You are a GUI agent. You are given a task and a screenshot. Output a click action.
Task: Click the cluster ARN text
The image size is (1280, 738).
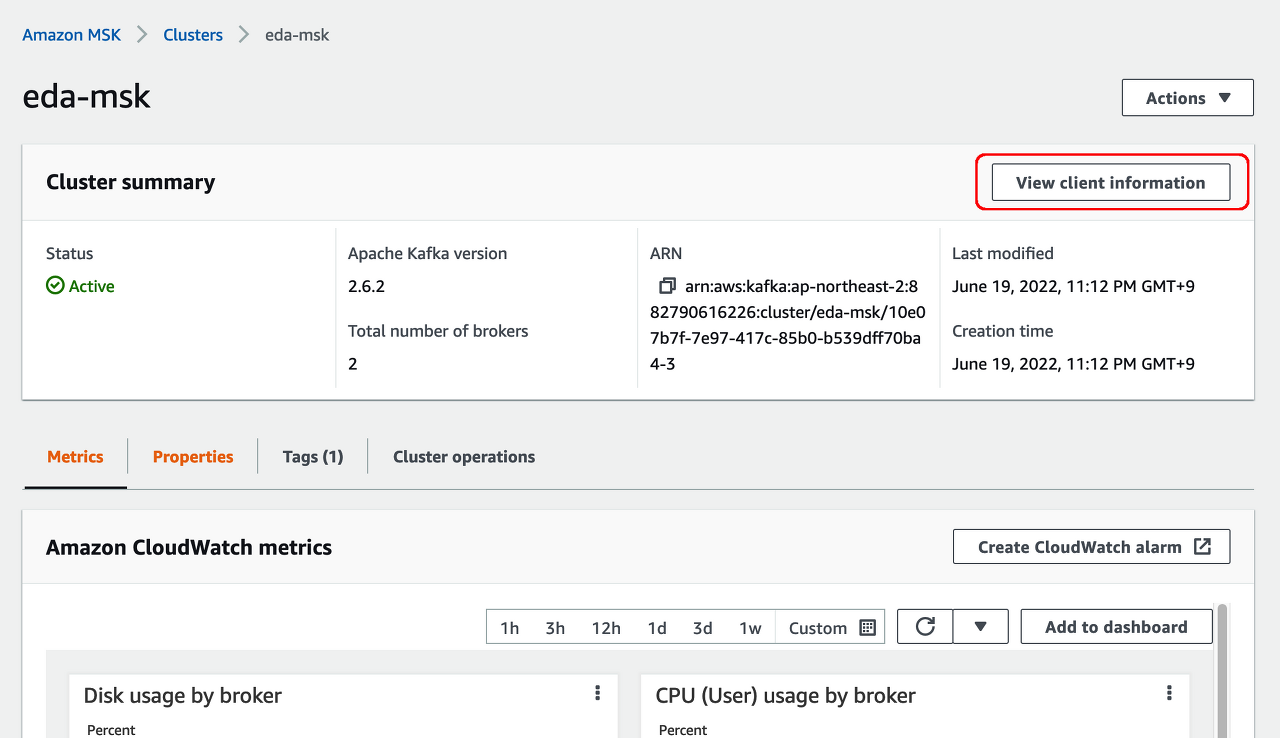(788, 325)
